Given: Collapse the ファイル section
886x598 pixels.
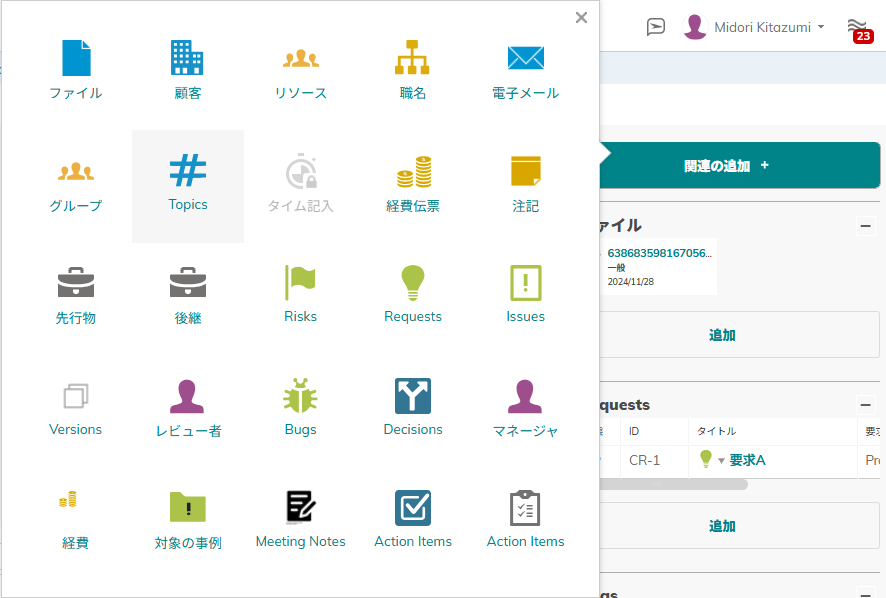Looking at the screenshot, I should click(865, 226).
